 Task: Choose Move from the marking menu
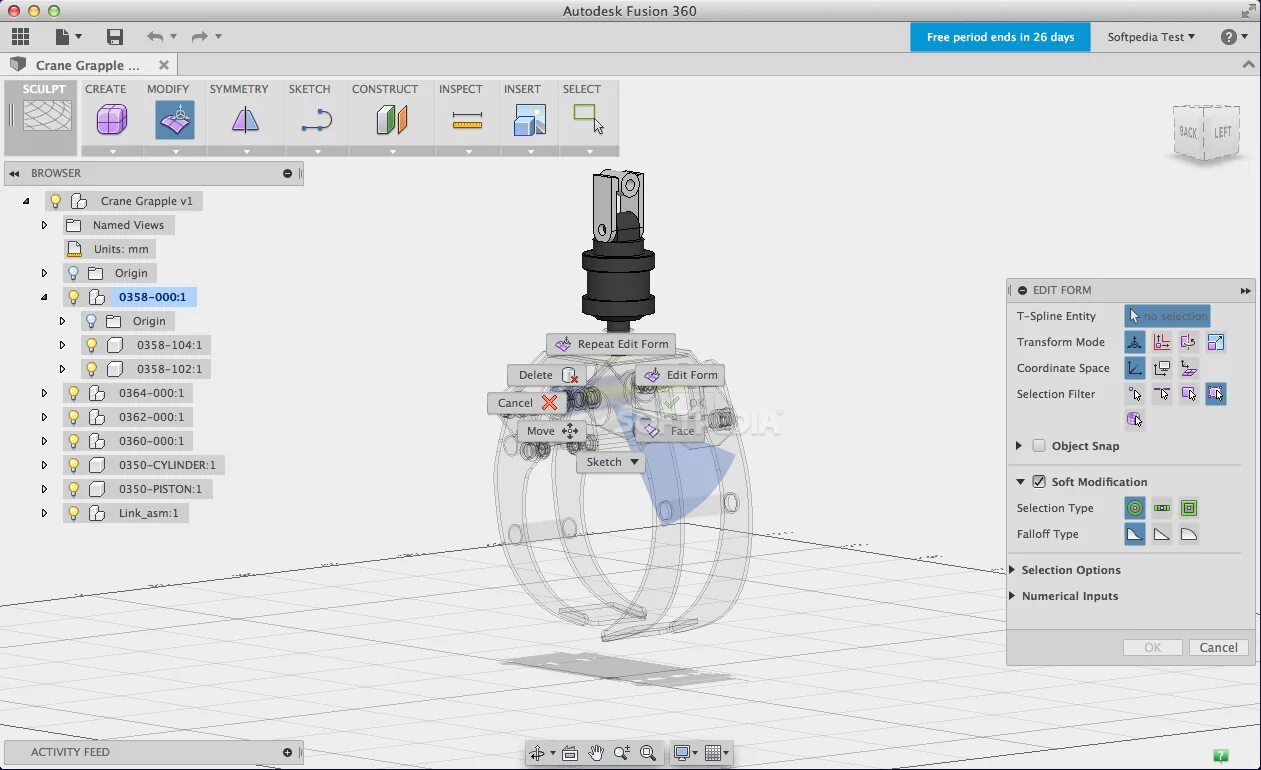click(x=552, y=431)
